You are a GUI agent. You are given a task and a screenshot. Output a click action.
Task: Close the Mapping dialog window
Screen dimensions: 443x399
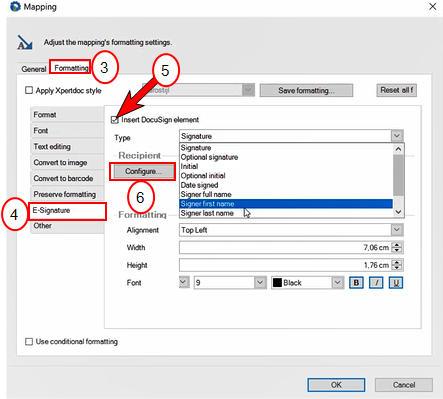pyautogui.click(x=432, y=6)
